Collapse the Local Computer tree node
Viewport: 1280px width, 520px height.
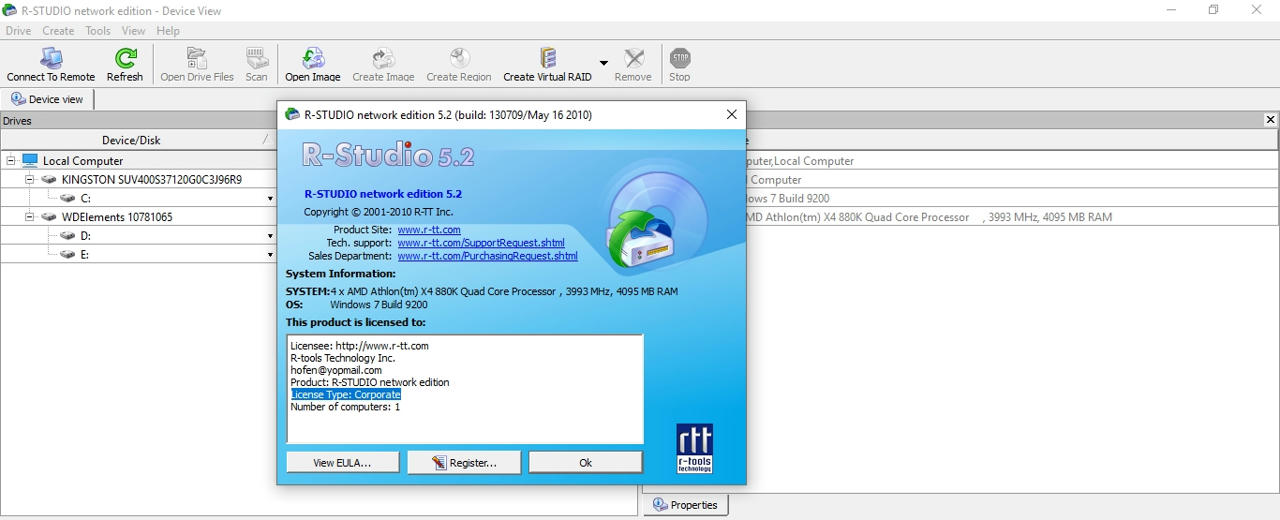click(11, 160)
